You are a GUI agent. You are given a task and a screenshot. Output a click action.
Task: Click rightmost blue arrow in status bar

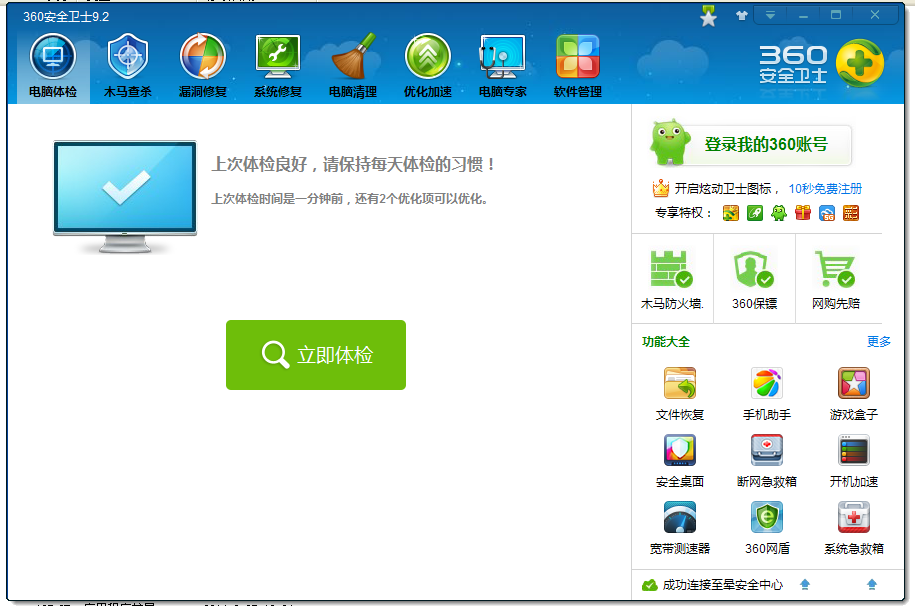pyautogui.click(x=872, y=584)
